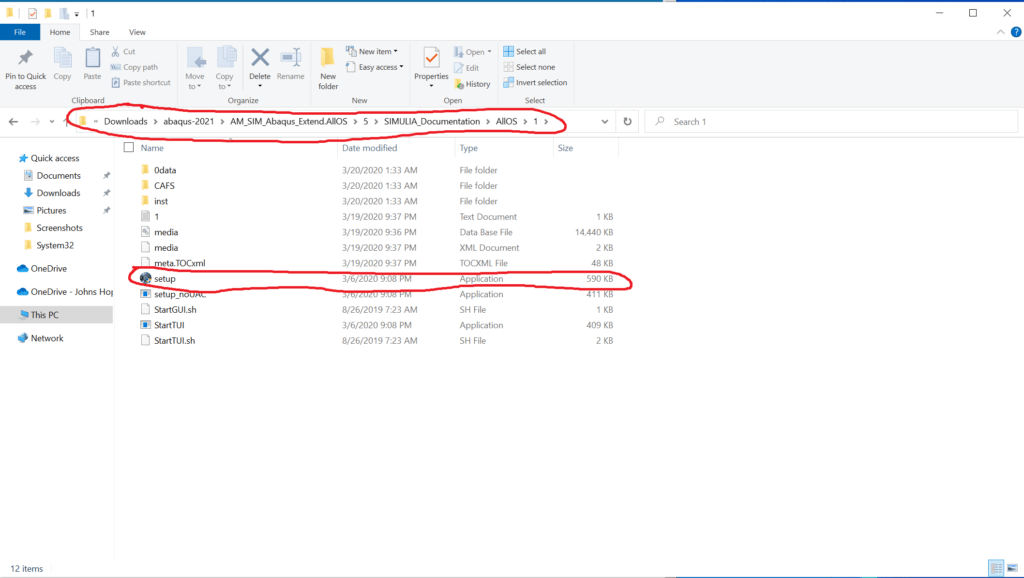
Task: Open the Delete dropdown arrow
Action: (x=260, y=86)
